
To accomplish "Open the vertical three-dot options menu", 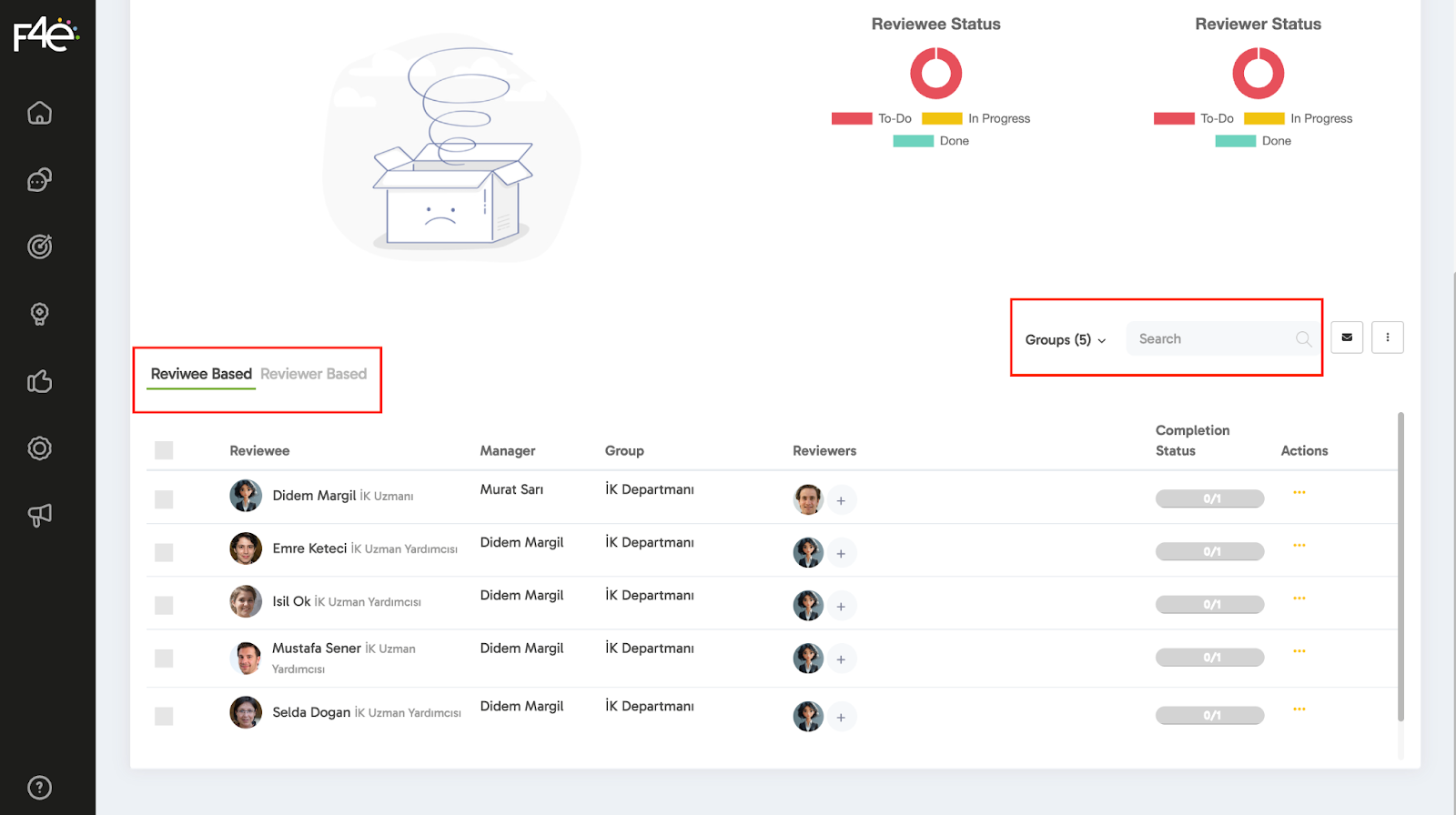I will click(x=1387, y=337).
